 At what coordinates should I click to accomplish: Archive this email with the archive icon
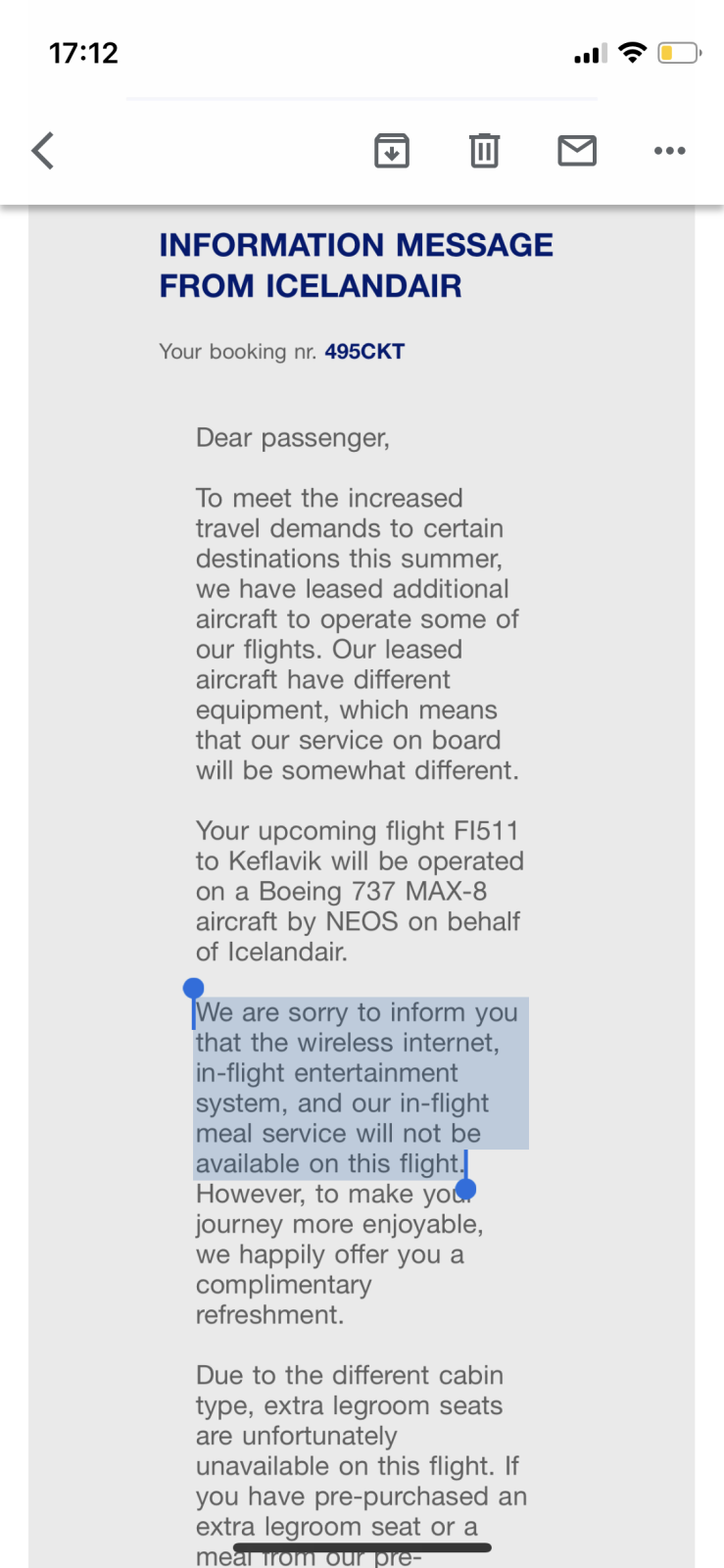pyautogui.click(x=392, y=151)
